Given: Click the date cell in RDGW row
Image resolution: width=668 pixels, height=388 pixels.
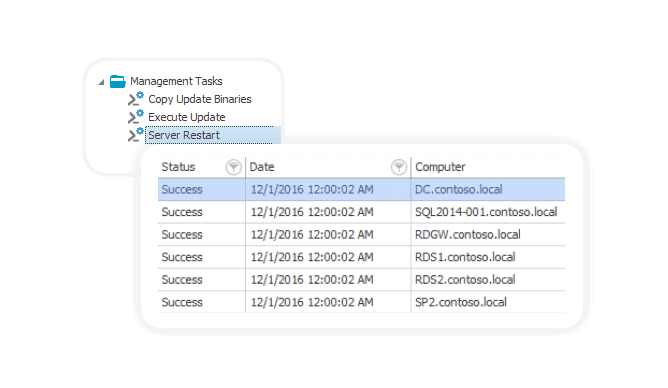Looking at the screenshot, I should click(328, 235).
